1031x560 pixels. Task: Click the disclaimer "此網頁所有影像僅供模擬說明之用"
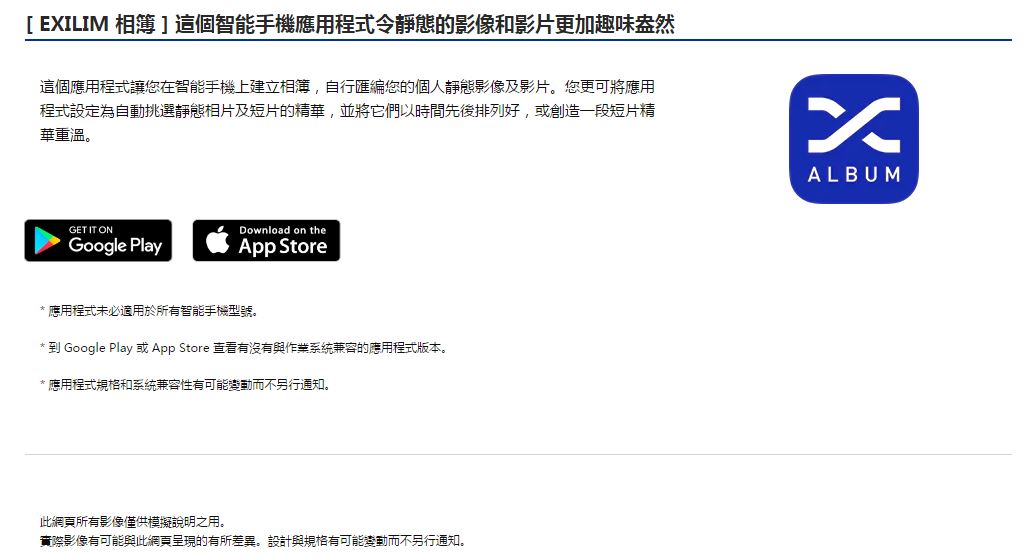133,522
